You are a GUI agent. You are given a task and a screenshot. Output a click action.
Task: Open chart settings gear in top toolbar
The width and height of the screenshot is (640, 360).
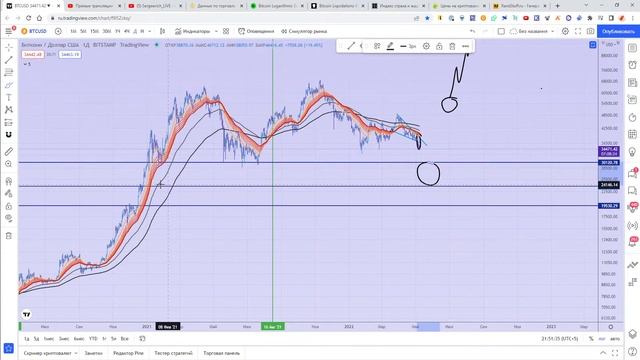(565, 31)
